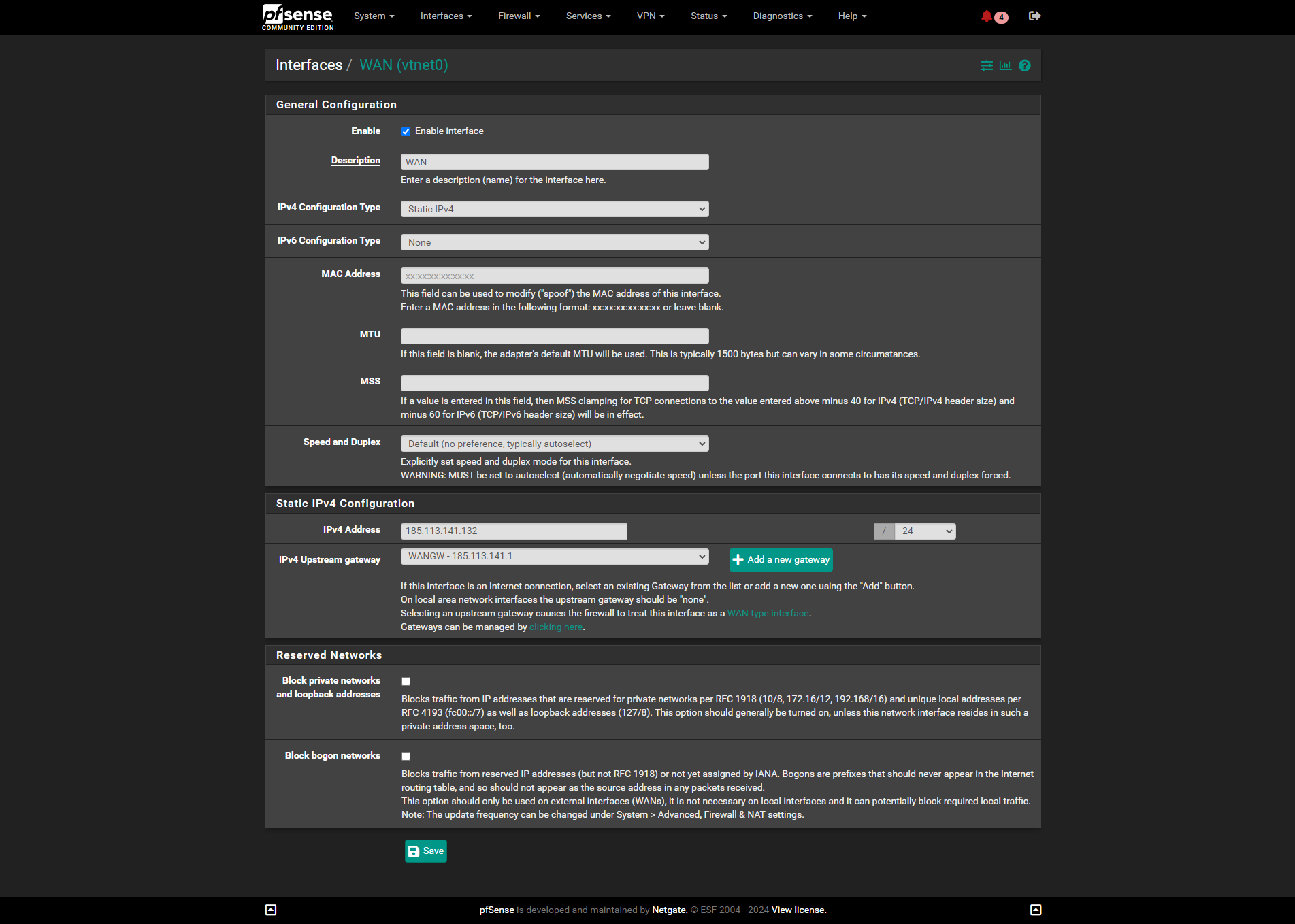Enable Block bogon networks checkbox
This screenshot has height=924, width=1295.
click(406, 757)
